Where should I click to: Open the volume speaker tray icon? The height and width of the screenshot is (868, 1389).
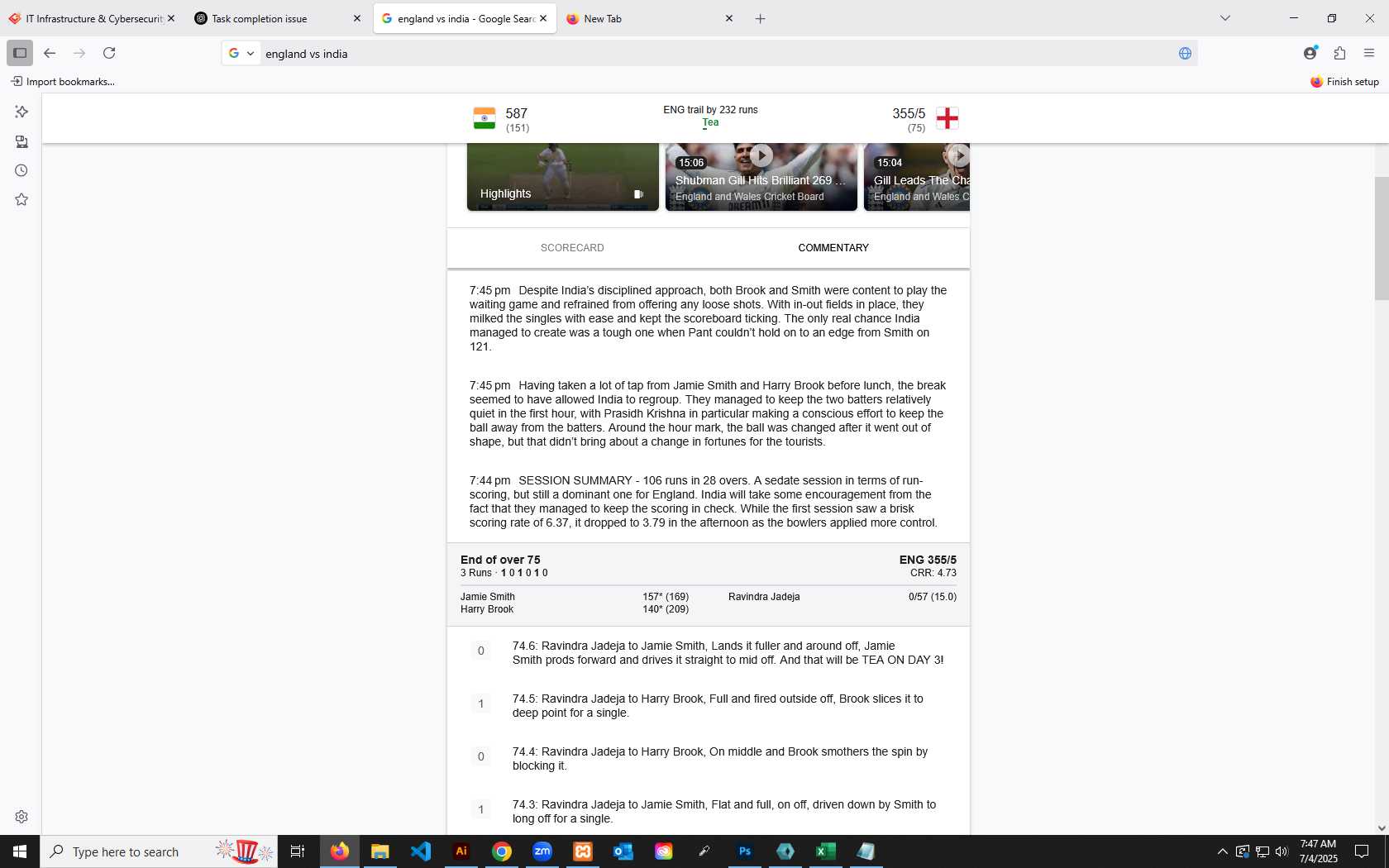[1282, 851]
